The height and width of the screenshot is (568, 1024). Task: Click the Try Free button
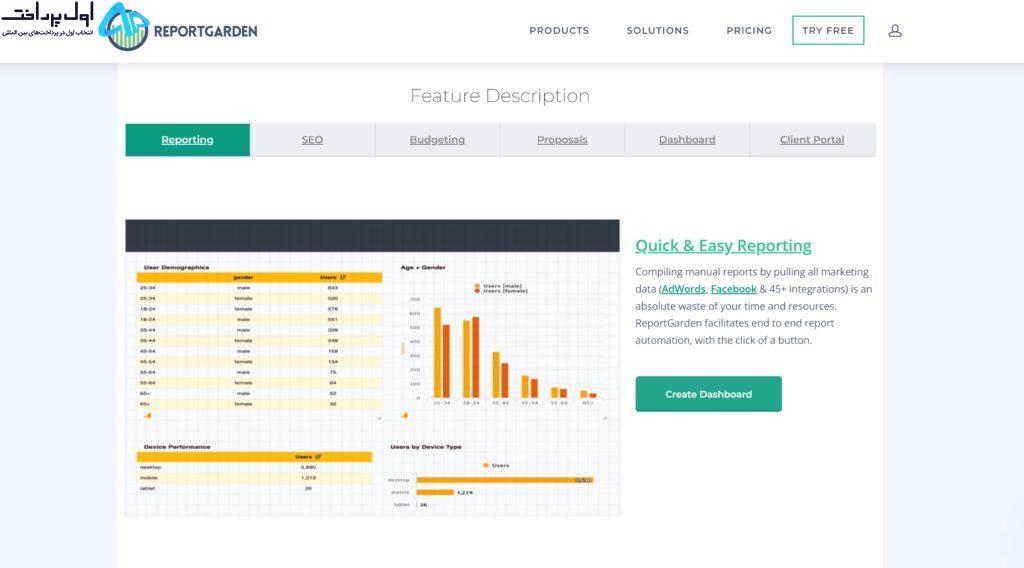pyautogui.click(x=828, y=30)
